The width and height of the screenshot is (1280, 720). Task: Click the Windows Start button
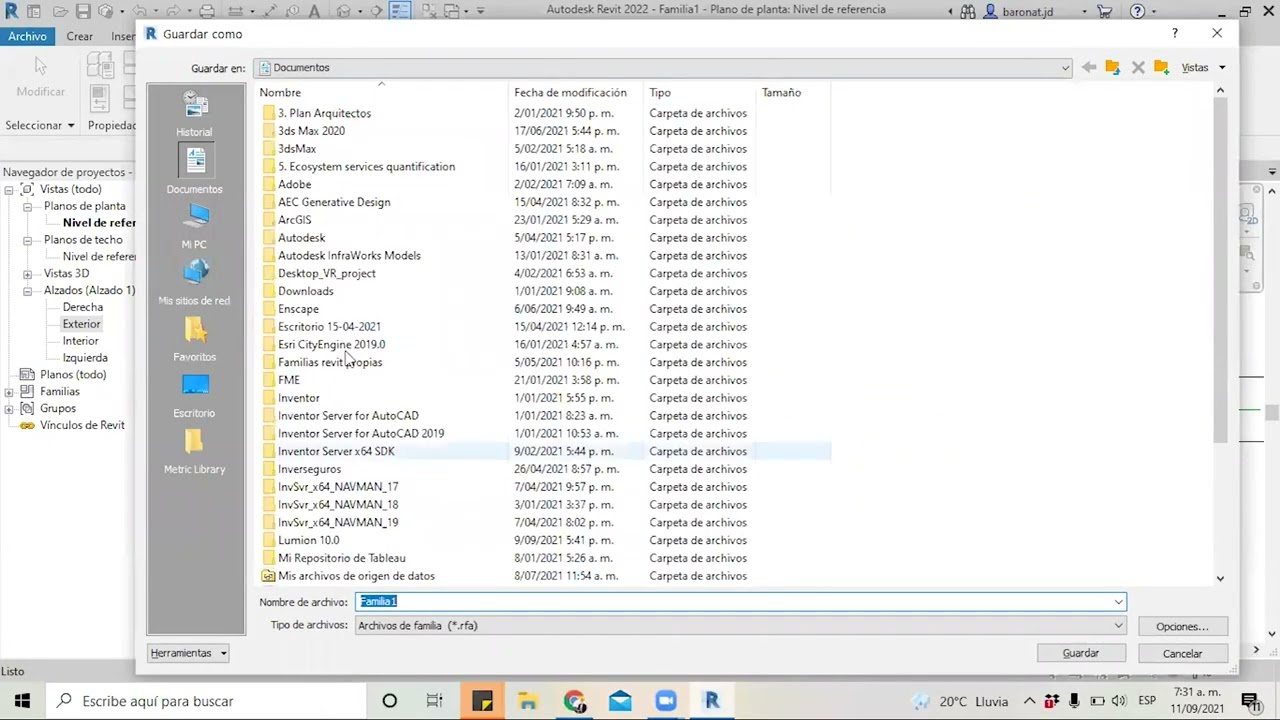point(22,701)
